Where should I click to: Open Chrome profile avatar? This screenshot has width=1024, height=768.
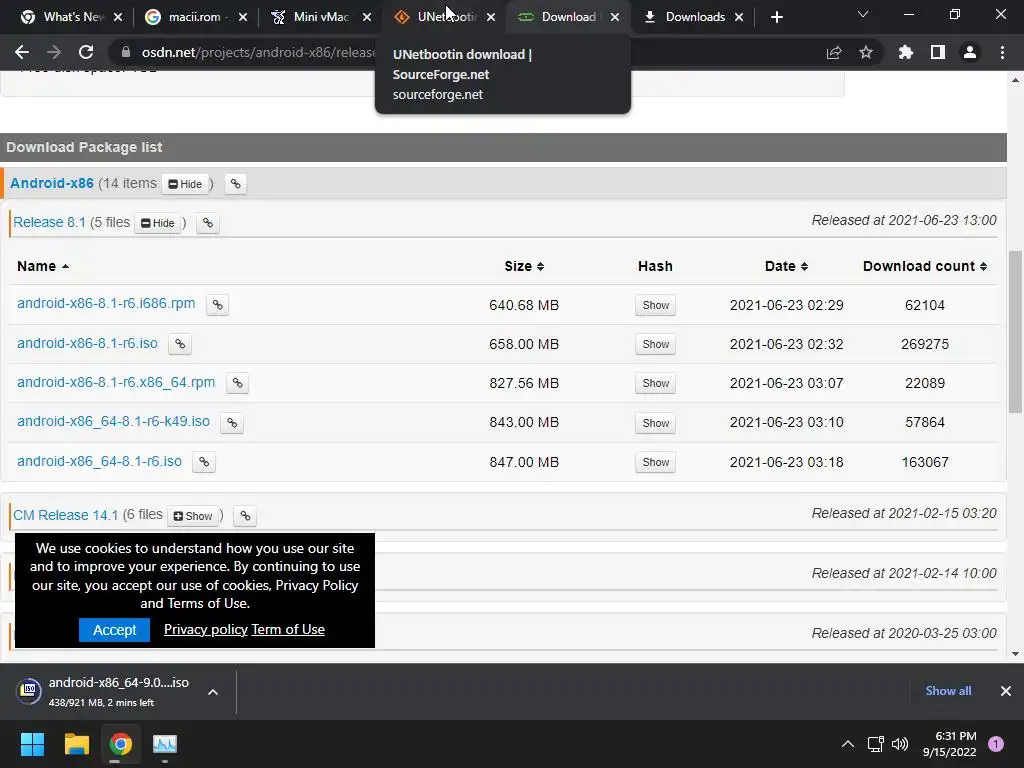click(x=970, y=52)
